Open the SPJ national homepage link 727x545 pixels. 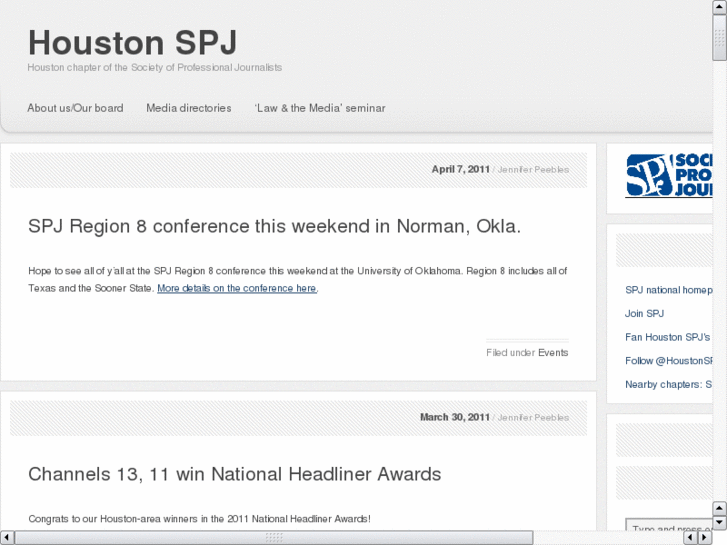pyautogui.click(x=669, y=290)
